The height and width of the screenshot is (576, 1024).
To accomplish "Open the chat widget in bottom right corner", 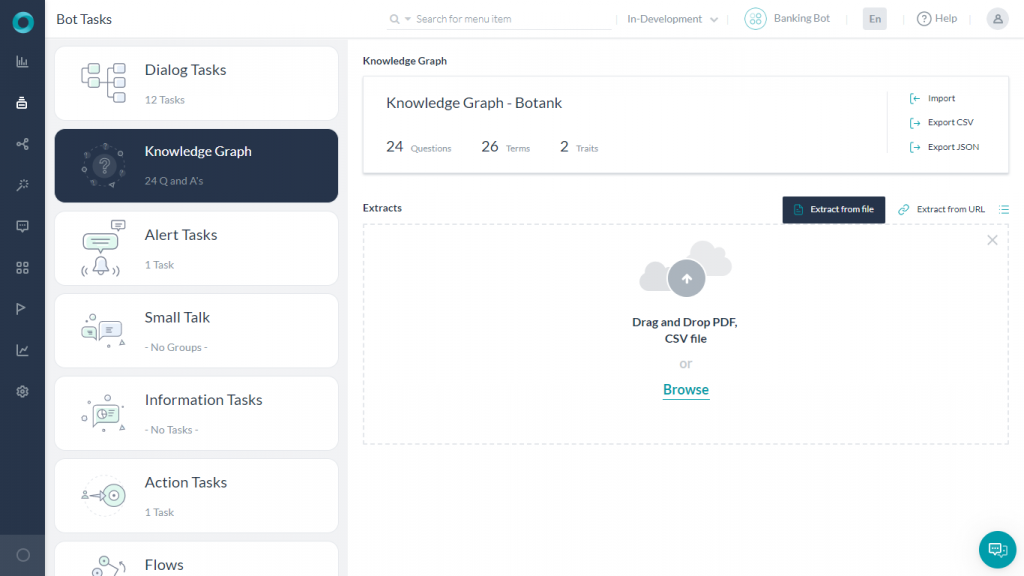I will click(996, 549).
